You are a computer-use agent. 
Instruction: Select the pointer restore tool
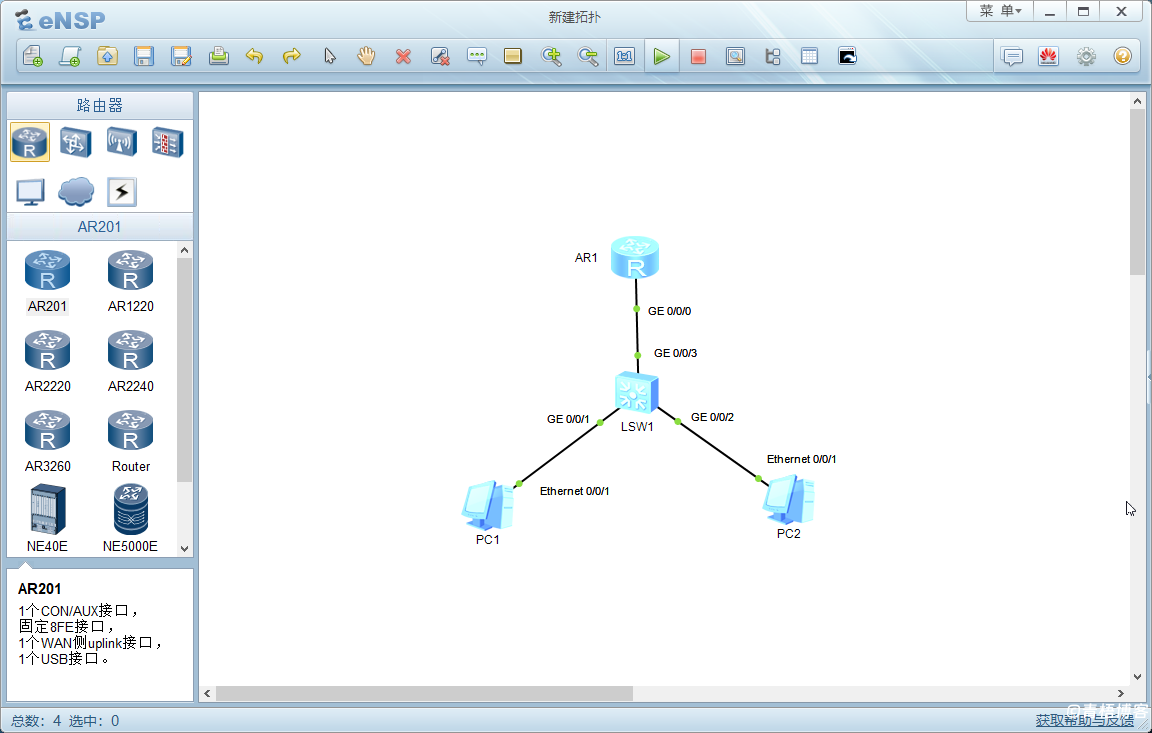pyautogui.click(x=329, y=57)
